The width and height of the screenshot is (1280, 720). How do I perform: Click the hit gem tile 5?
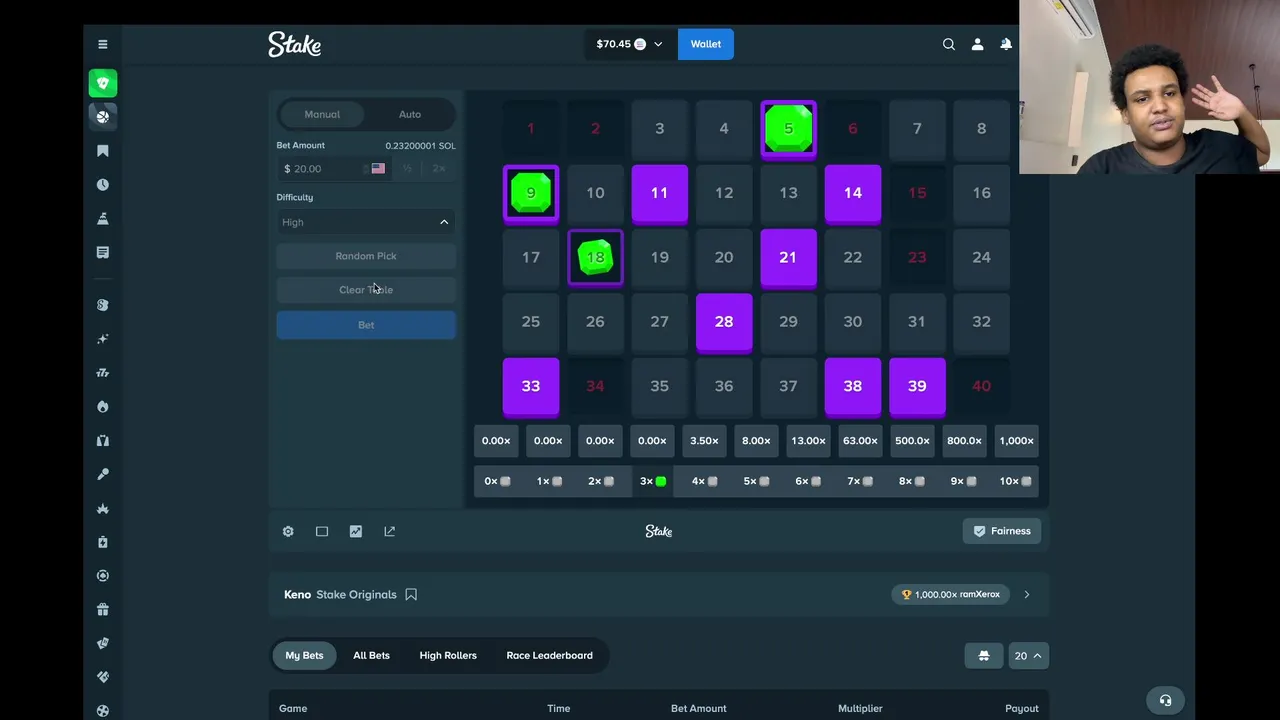788,129
